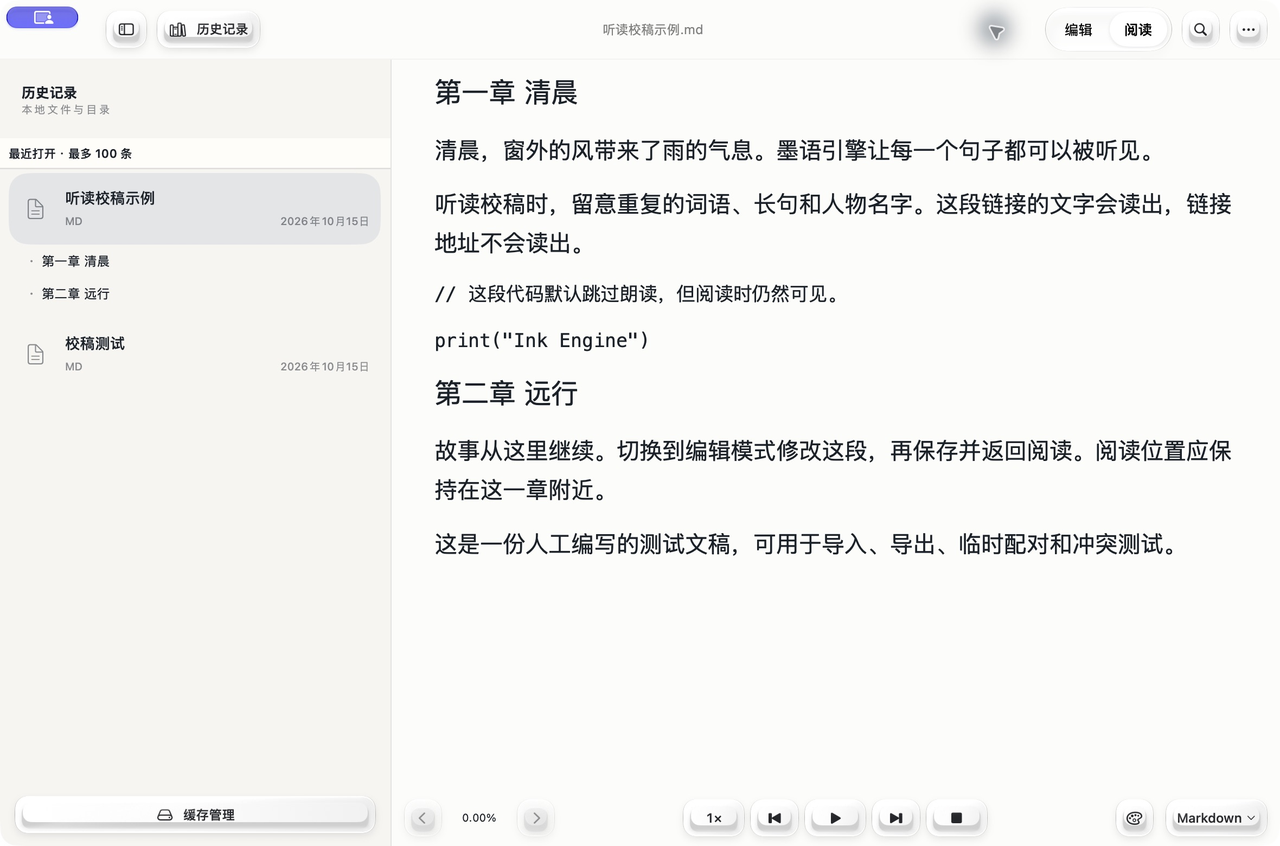This screenshot has height=846, width=1280.
Task: Switch to 阅读 mode
Action: click(x=1138, y=30)
